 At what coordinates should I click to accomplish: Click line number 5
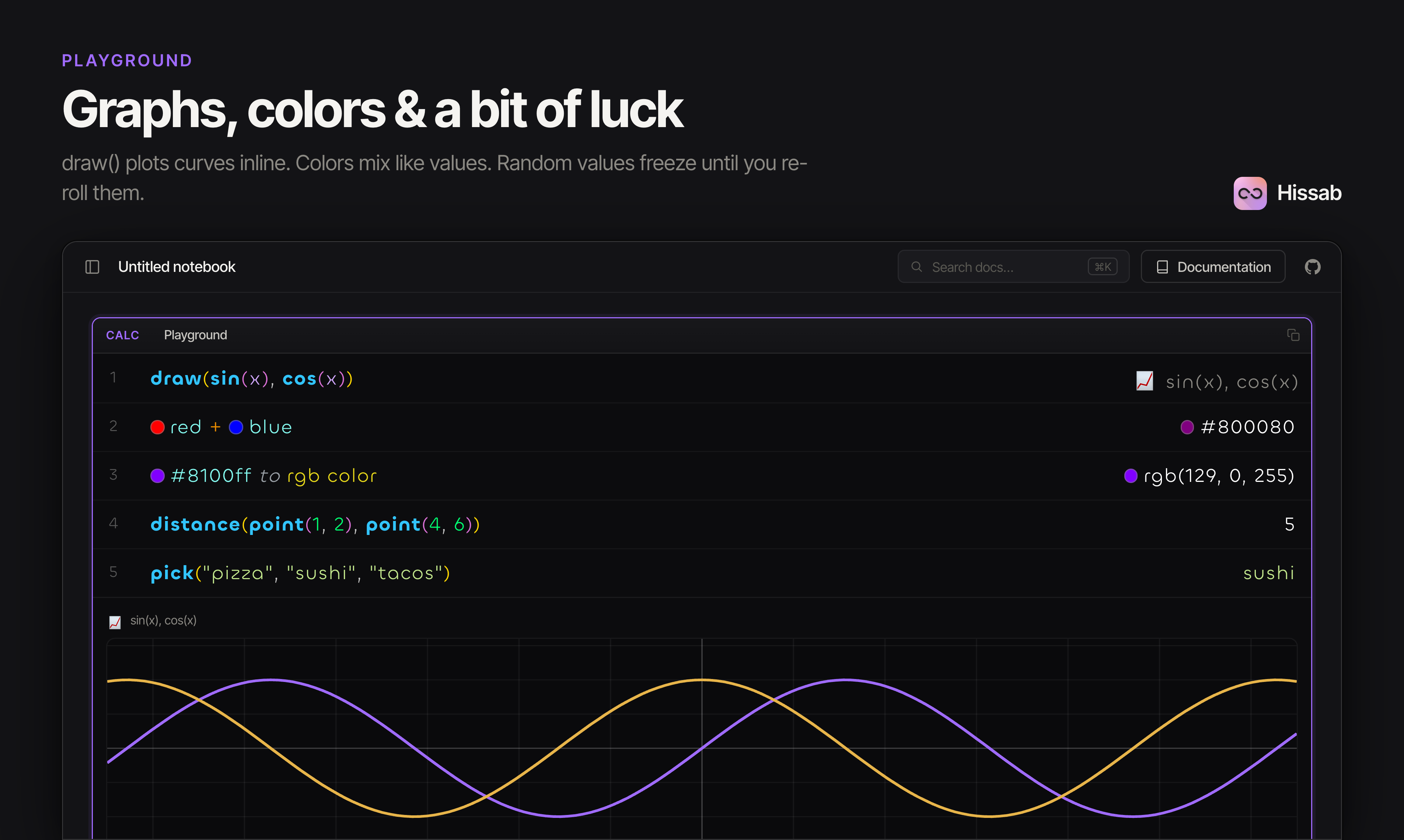pos(113,572)
